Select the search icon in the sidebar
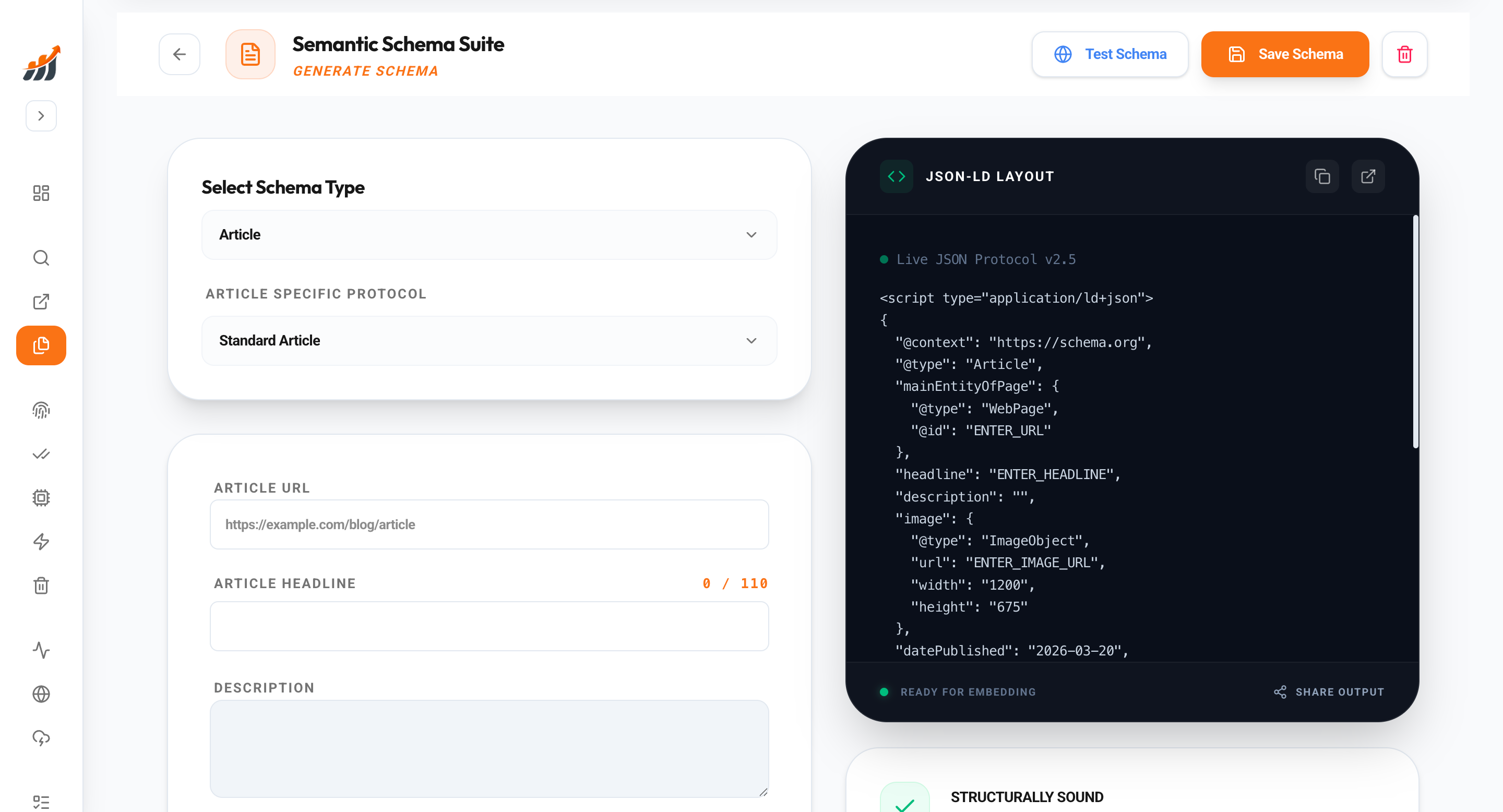1503x812 pixels. click(x=41, y=257)
